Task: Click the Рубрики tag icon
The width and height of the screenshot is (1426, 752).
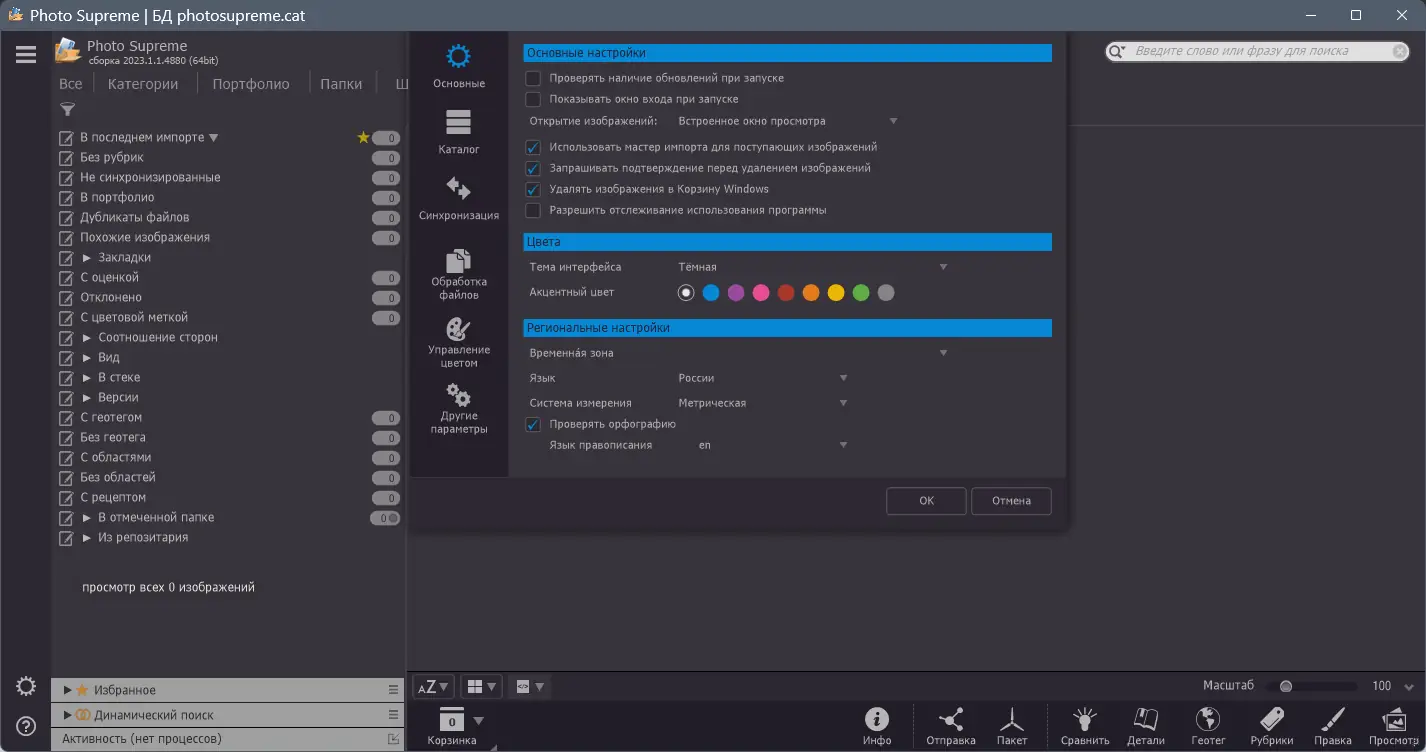Action: coord(1272,726)
